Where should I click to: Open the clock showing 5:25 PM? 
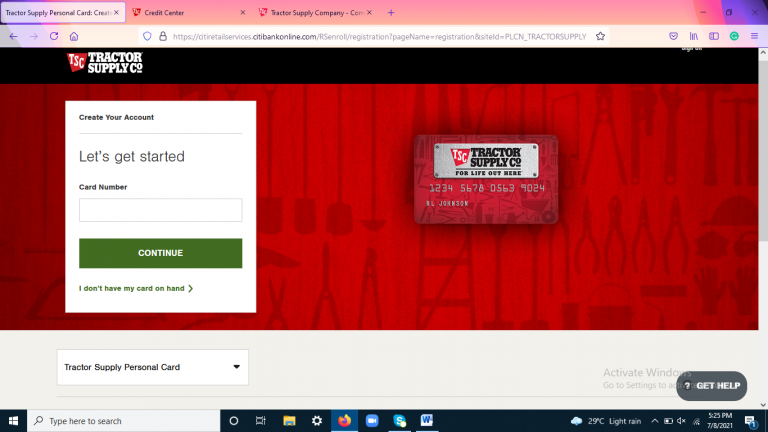point(720,421)
